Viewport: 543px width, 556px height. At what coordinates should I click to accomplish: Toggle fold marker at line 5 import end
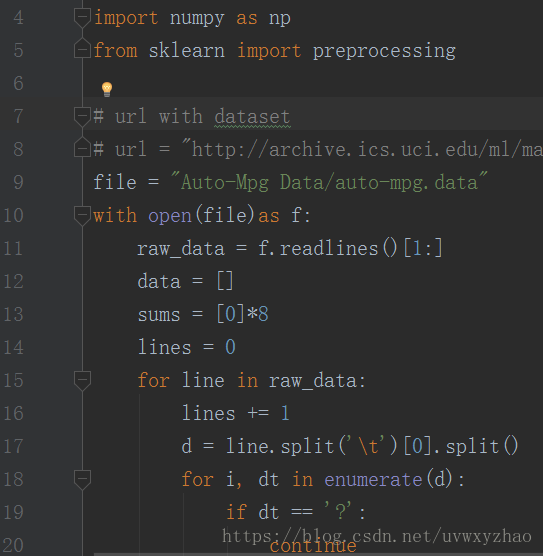(x=82, y=48)
